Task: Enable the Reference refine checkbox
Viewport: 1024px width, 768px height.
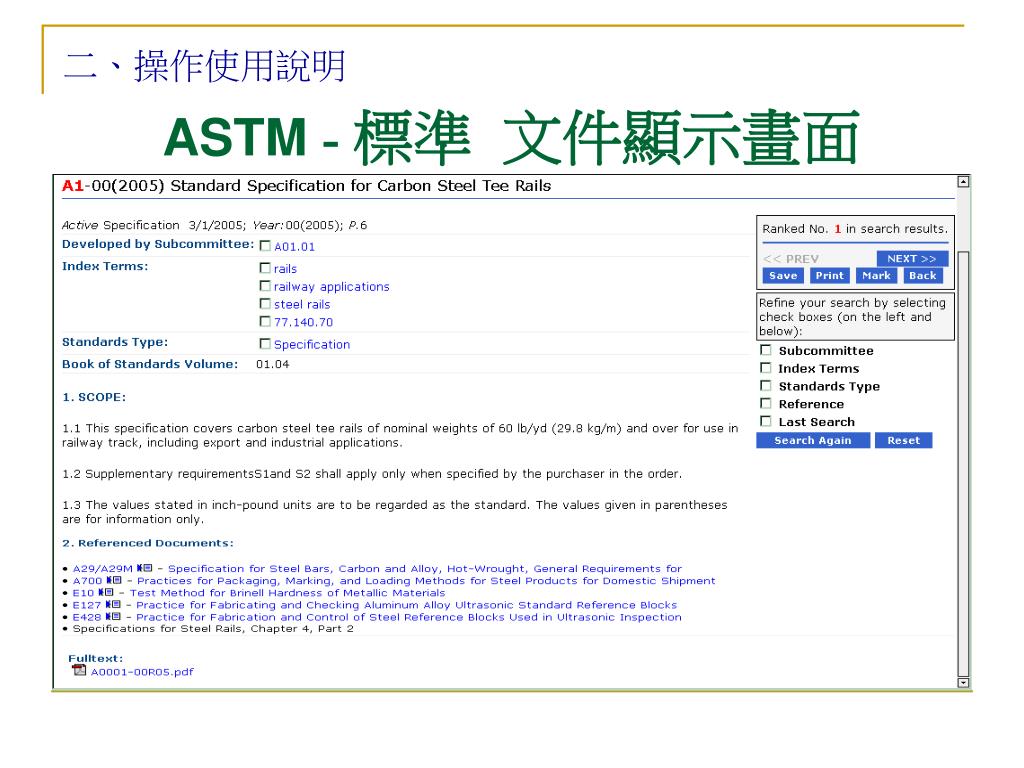Action: tap(765, 404)
